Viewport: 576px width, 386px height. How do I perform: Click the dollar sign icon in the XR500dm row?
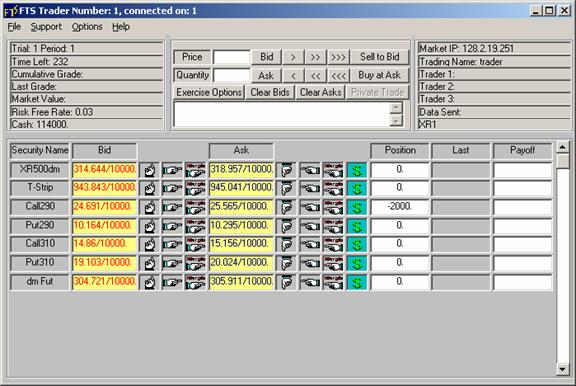(x=357, y=170)
